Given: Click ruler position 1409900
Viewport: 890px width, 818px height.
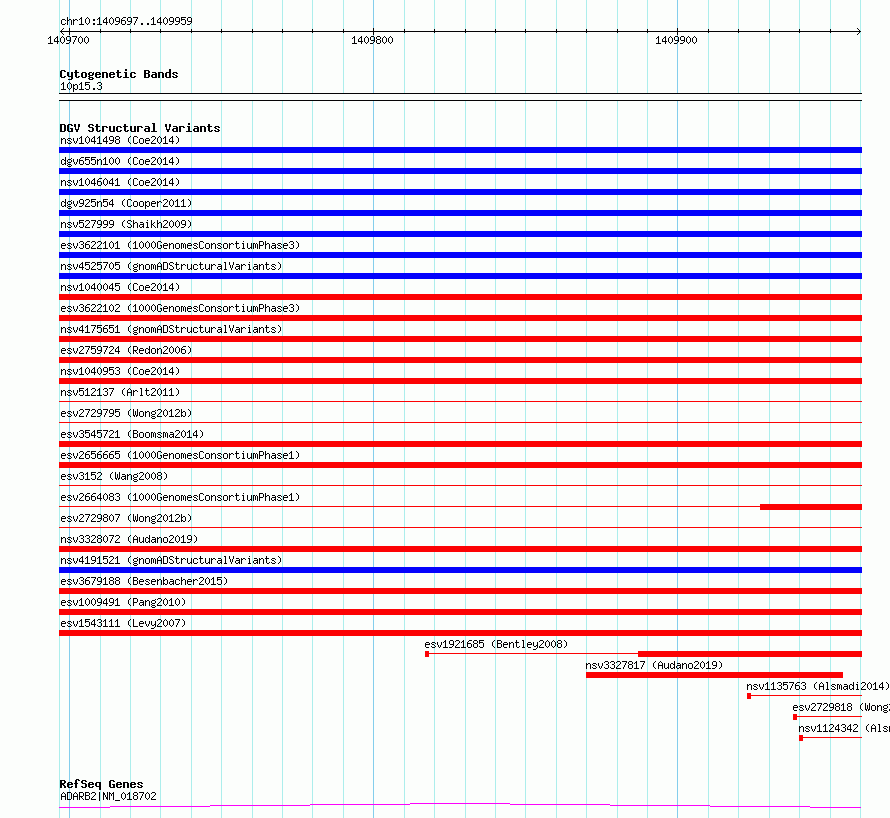Looking at the screenshot, I should click(676, 40).
